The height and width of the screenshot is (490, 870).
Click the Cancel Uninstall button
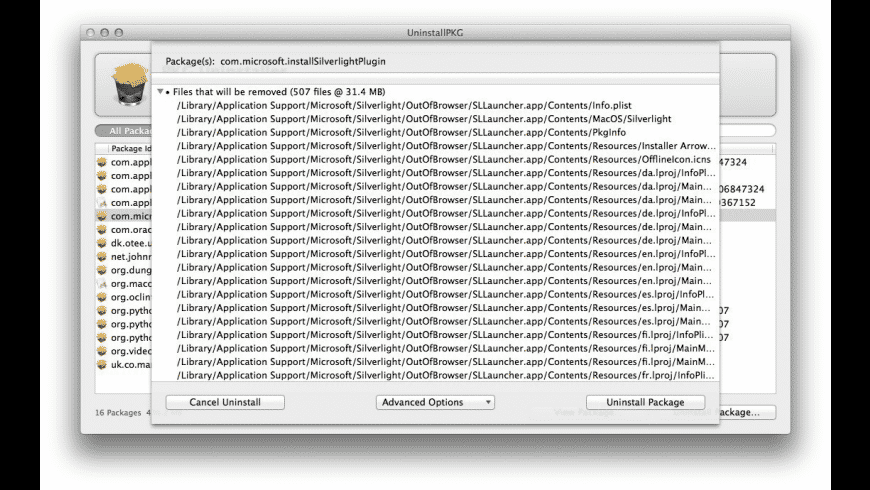225,402
